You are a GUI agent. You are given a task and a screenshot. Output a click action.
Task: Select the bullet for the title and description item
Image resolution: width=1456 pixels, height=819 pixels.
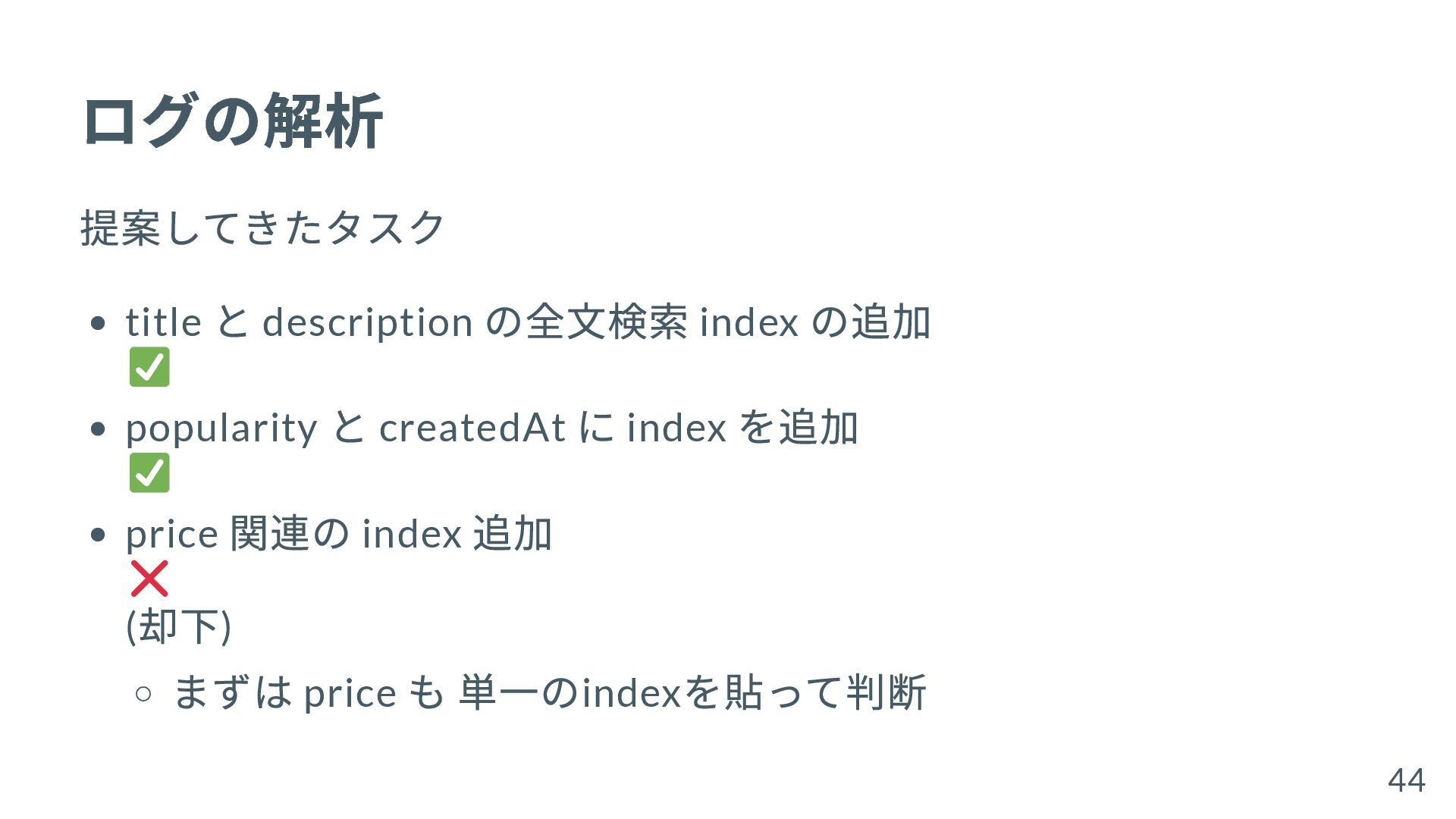point(98,325)
